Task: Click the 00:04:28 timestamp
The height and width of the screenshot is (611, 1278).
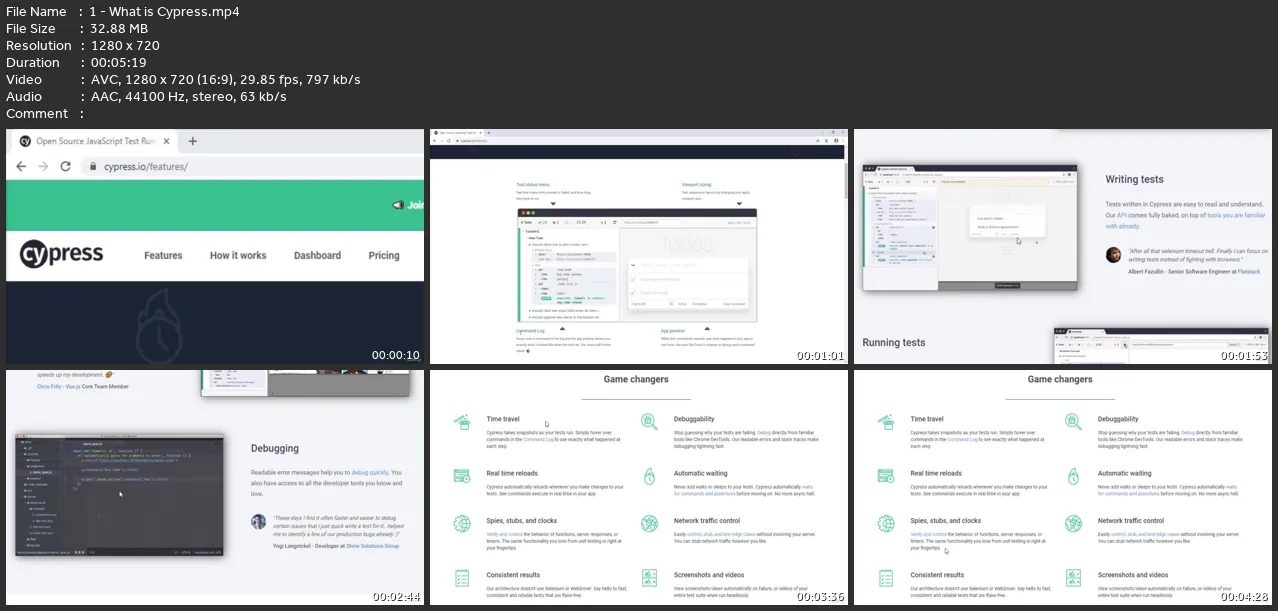Action: coord(1244,597)
